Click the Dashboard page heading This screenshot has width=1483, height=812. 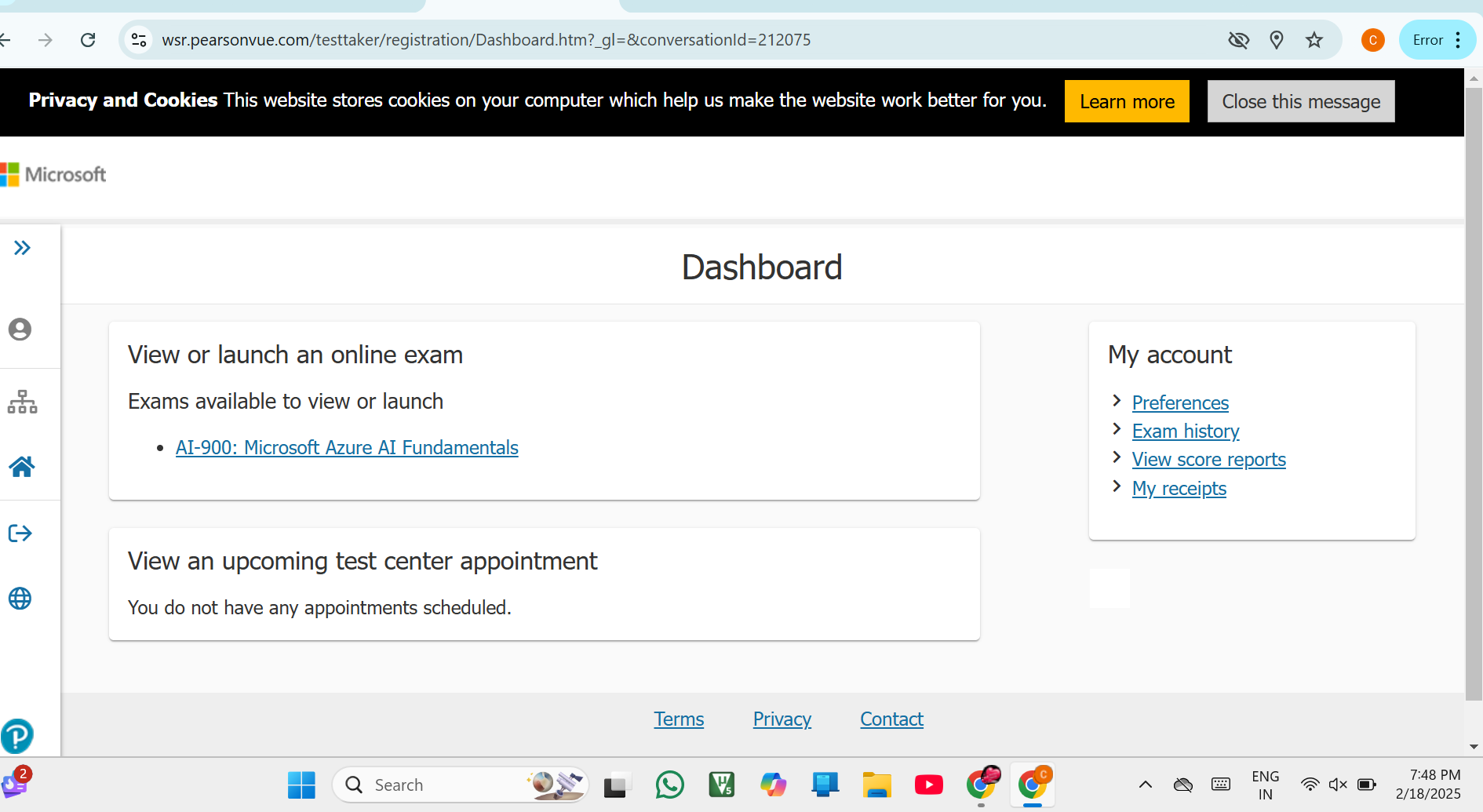pos(762,268)
